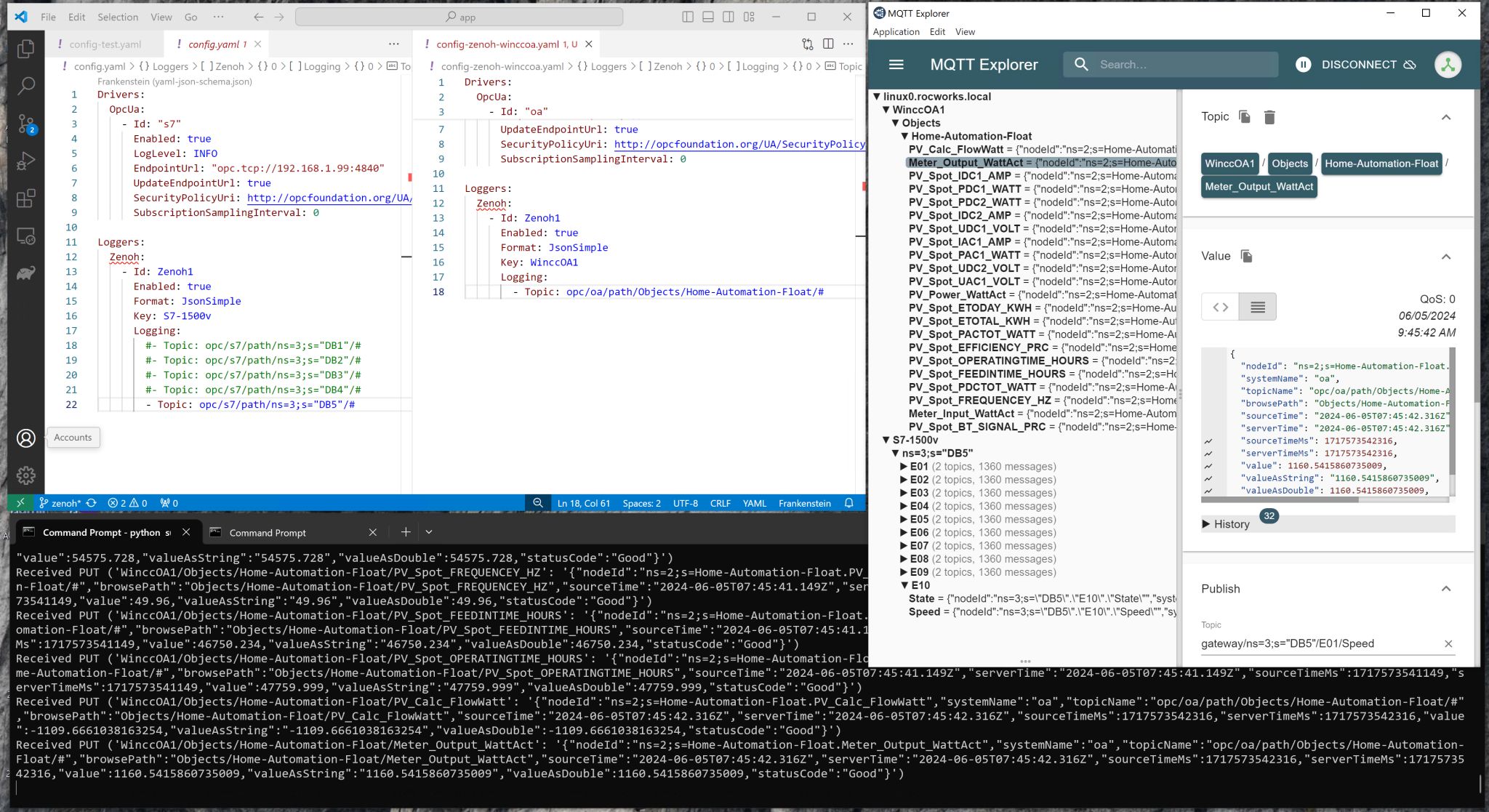1489x812 pixels.
Task: Clear the publish topic field with X icon
Action: click(x=1448, y=643)
